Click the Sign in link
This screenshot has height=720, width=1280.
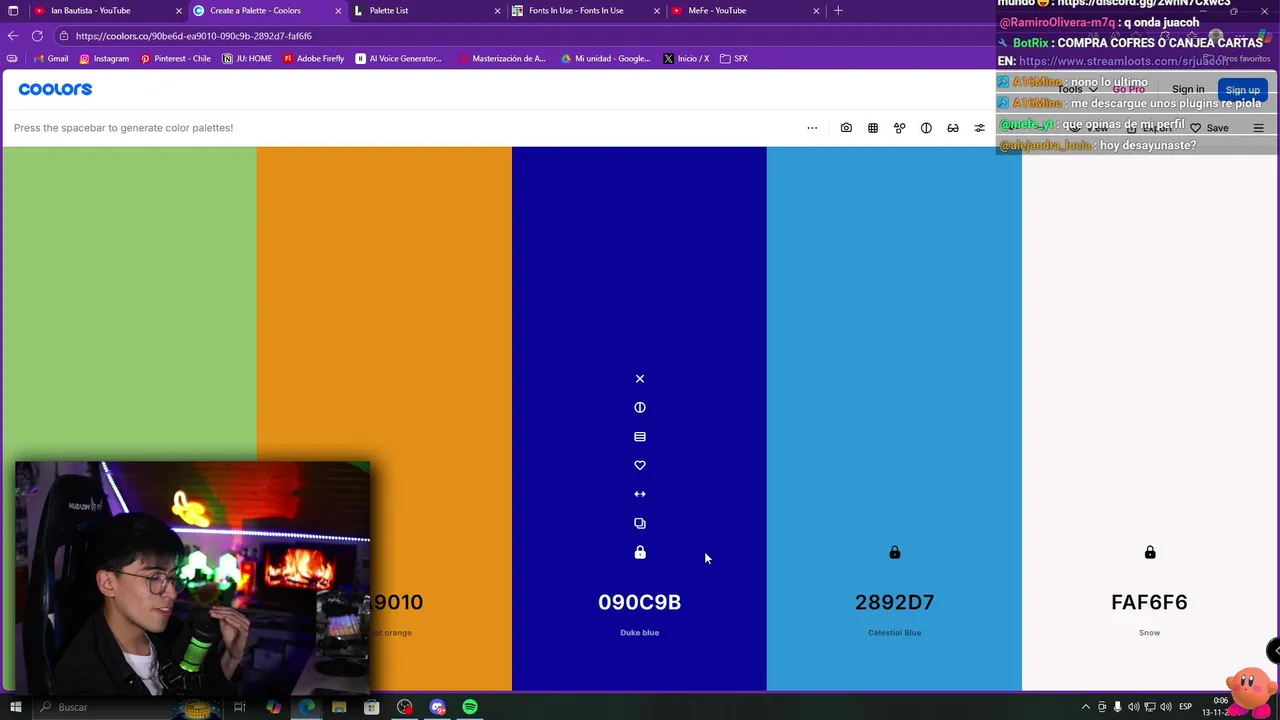pos(1188,90)
